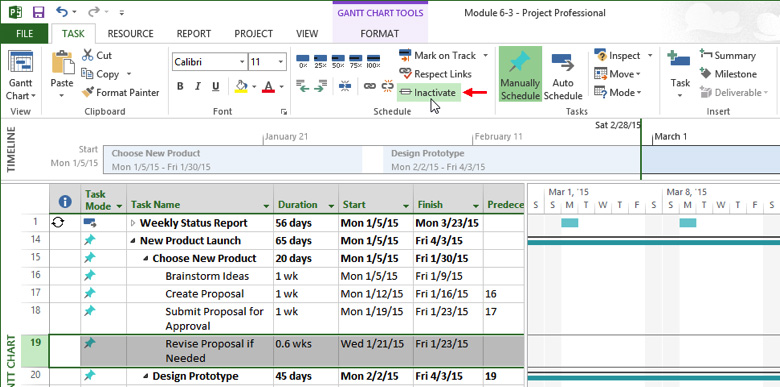The height and width of the screenshot is (387, 780).
Task: Switch to the PROJECT tab
Action: (254, 34)
